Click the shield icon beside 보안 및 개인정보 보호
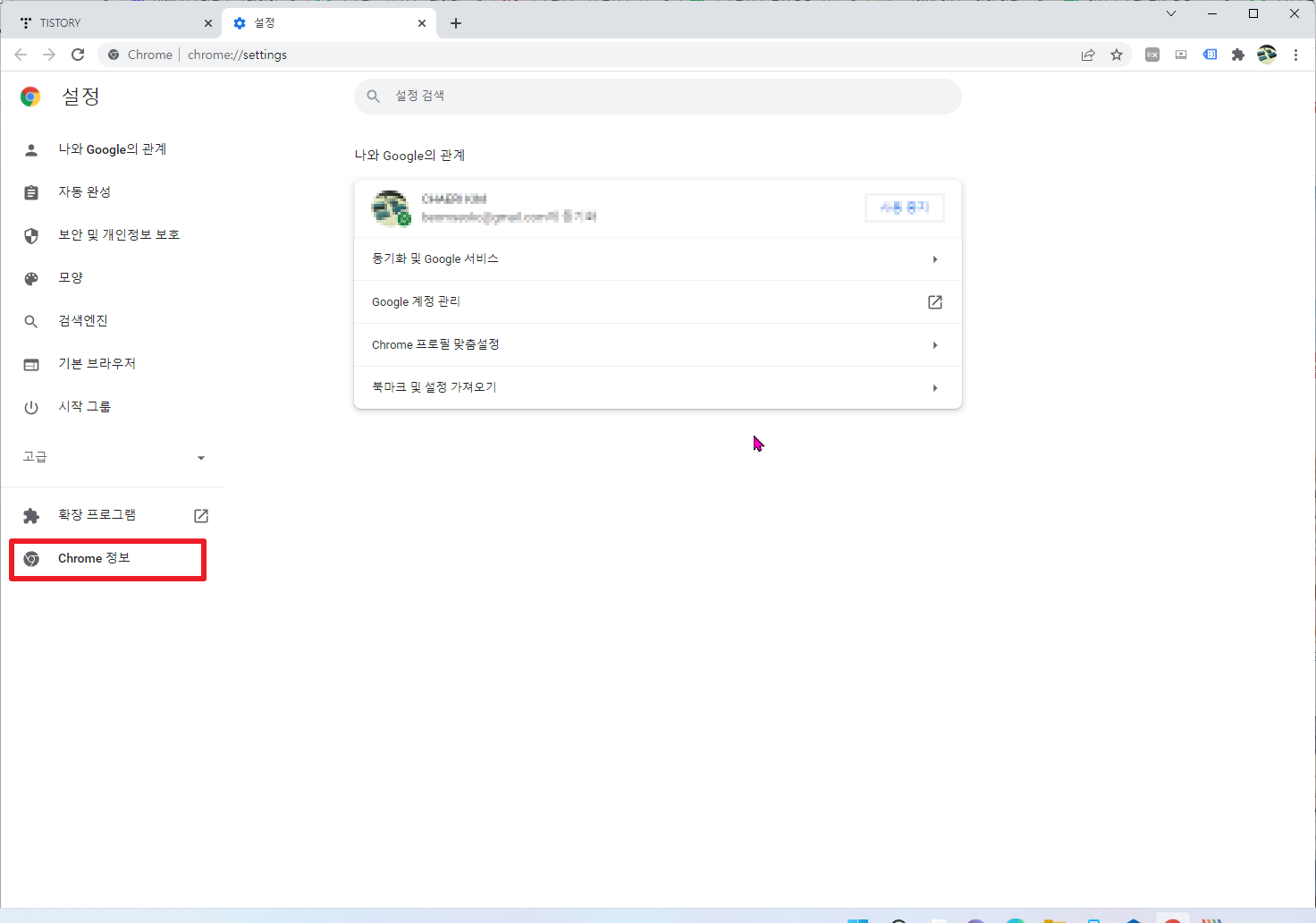This screenshot has width=1316, height=923. [31, 236]
